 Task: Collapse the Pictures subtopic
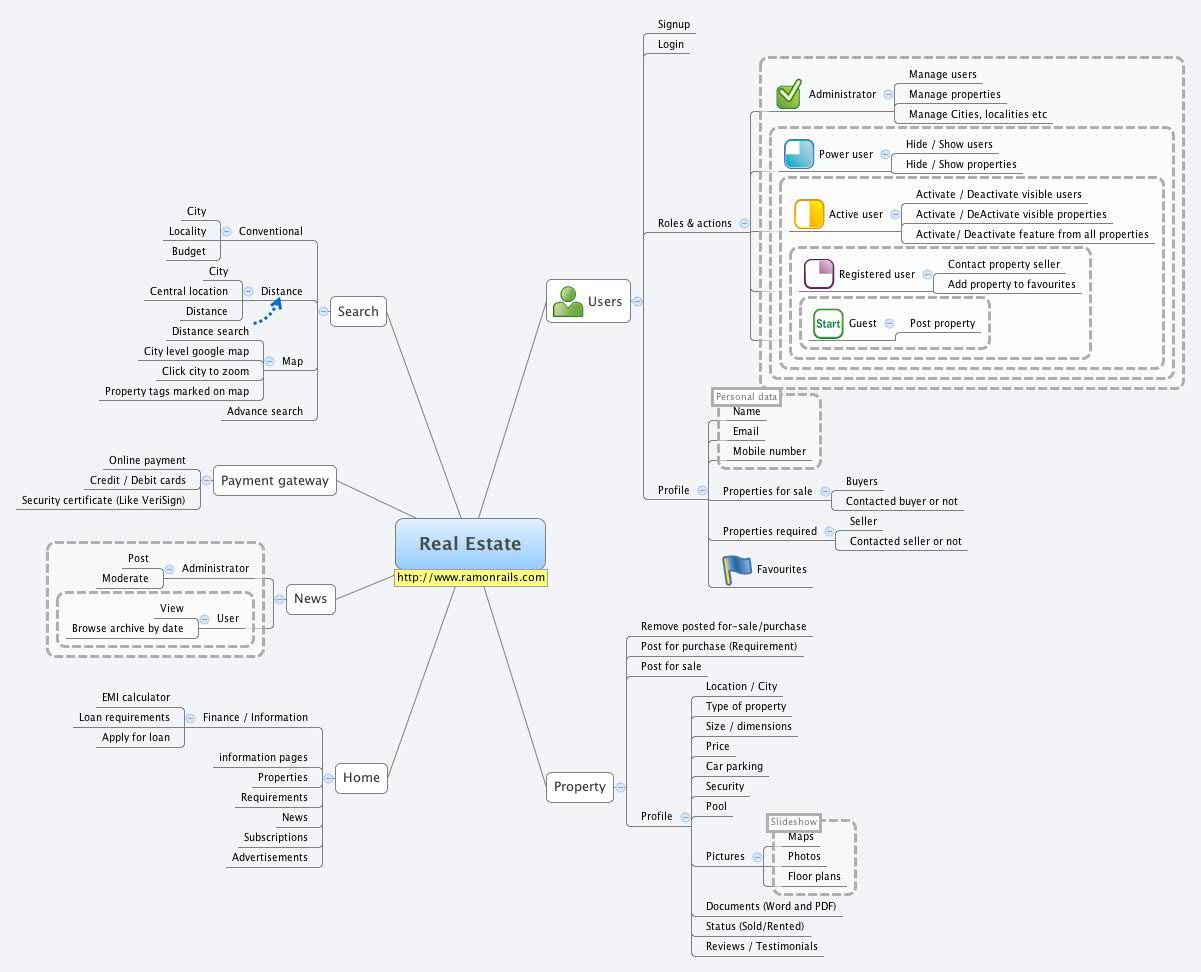click(757, 857)
